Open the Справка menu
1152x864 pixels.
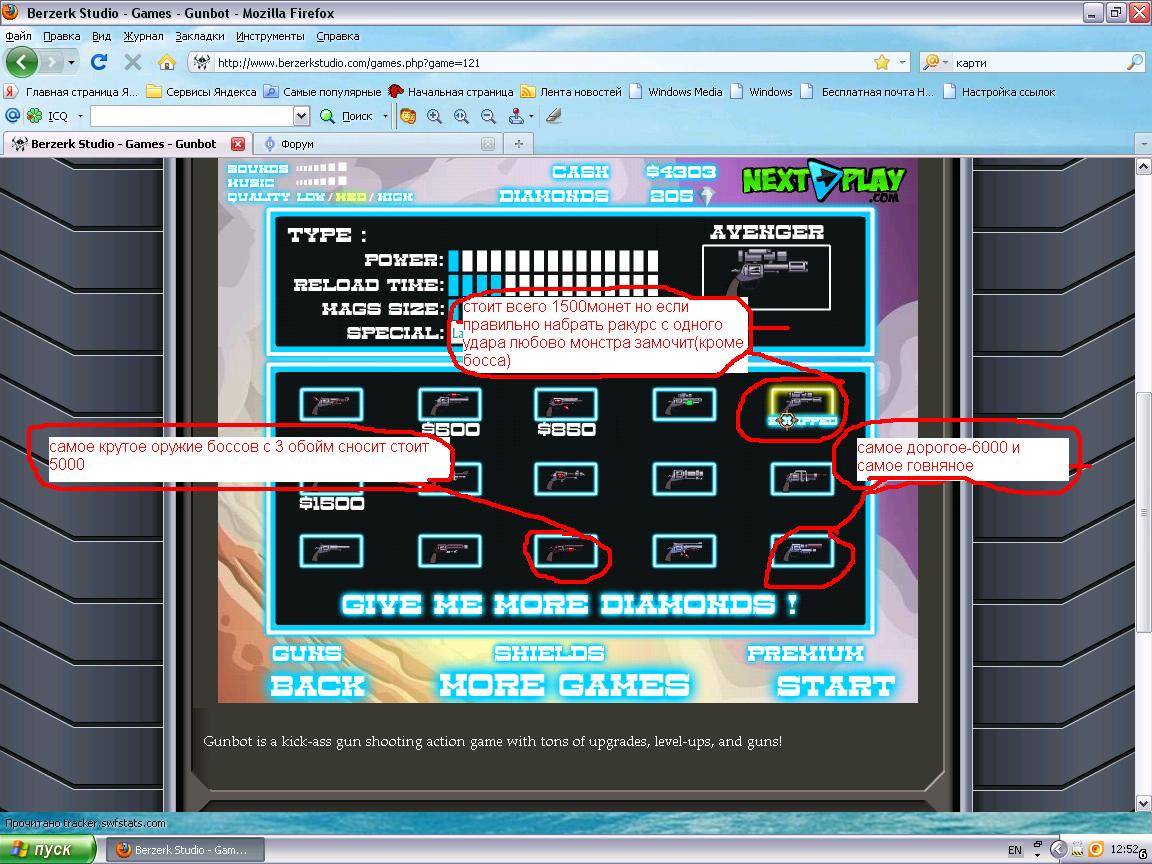[x=337, y=36]
